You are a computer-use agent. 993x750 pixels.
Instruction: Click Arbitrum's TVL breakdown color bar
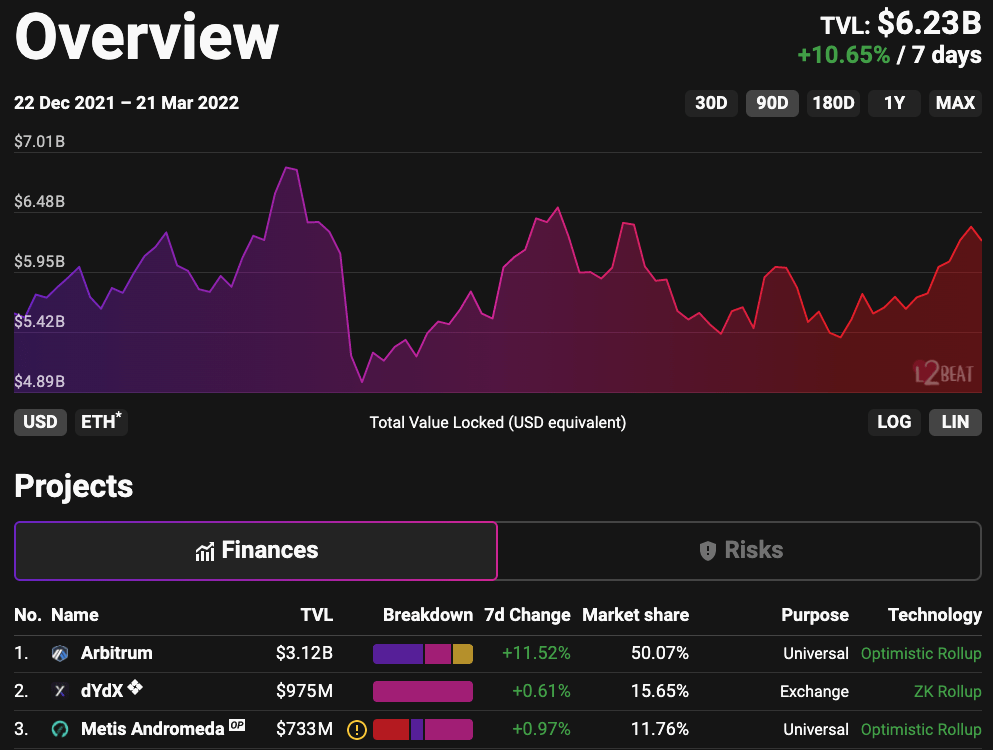pos(422,654)
